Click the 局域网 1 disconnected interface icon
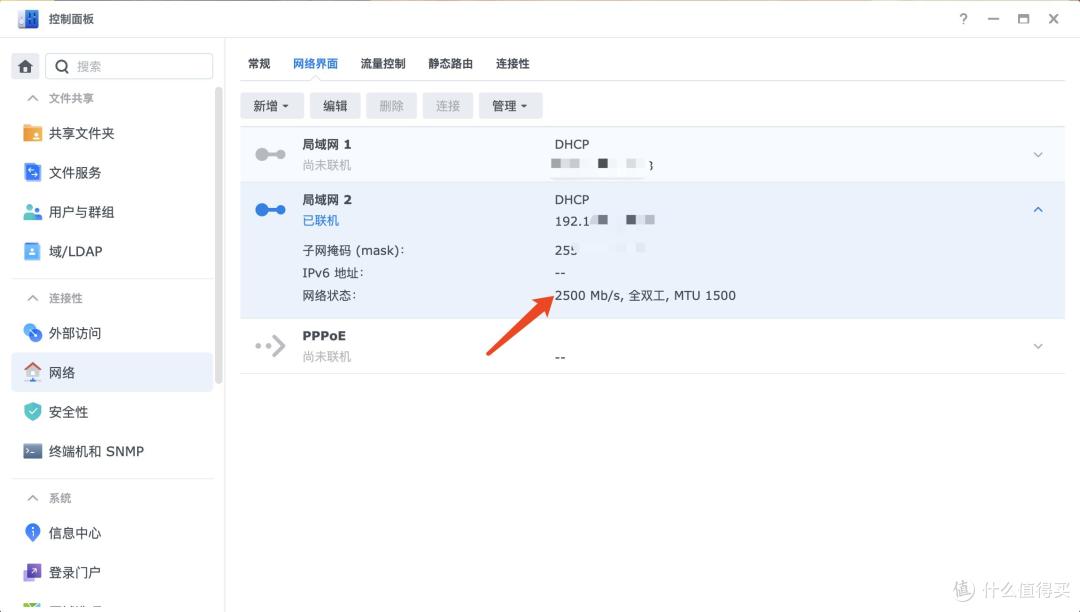 pyautogui.click(x=270, y=154)
